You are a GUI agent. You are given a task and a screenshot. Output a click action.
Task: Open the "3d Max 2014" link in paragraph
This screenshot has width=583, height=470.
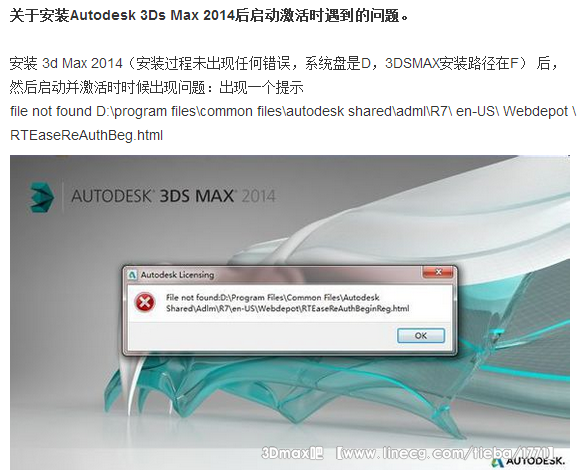click(x=82, y=63)
